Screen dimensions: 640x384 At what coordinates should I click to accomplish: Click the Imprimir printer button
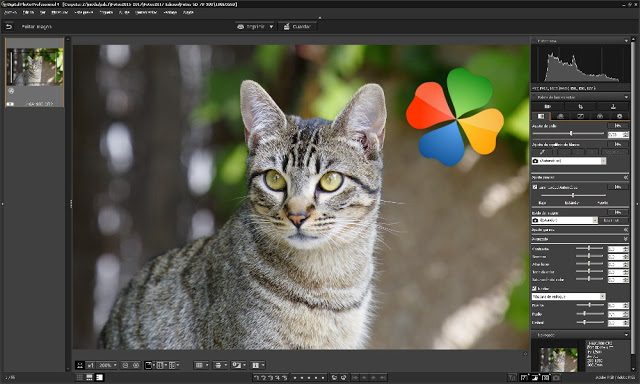point(251,27)
